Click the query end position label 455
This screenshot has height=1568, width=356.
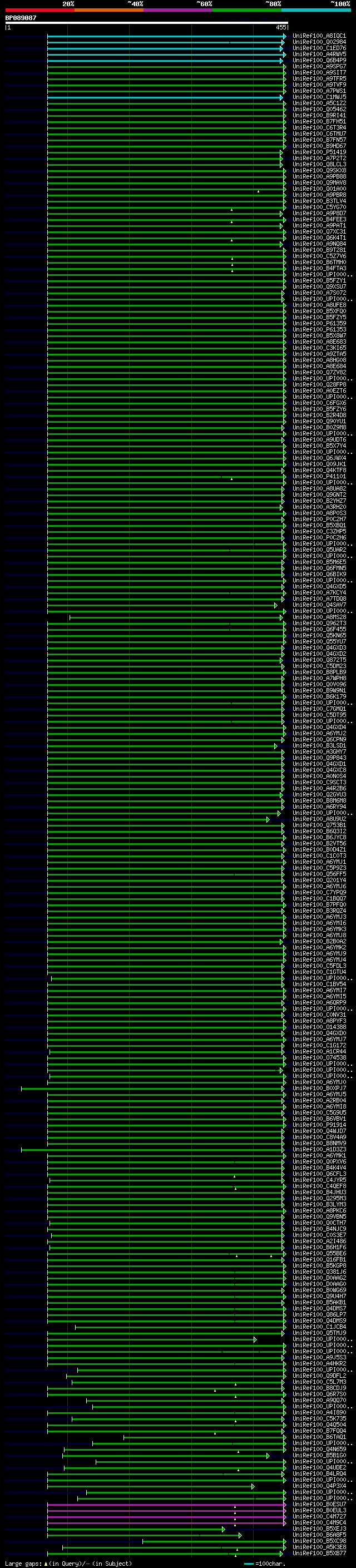pos(280,27)
